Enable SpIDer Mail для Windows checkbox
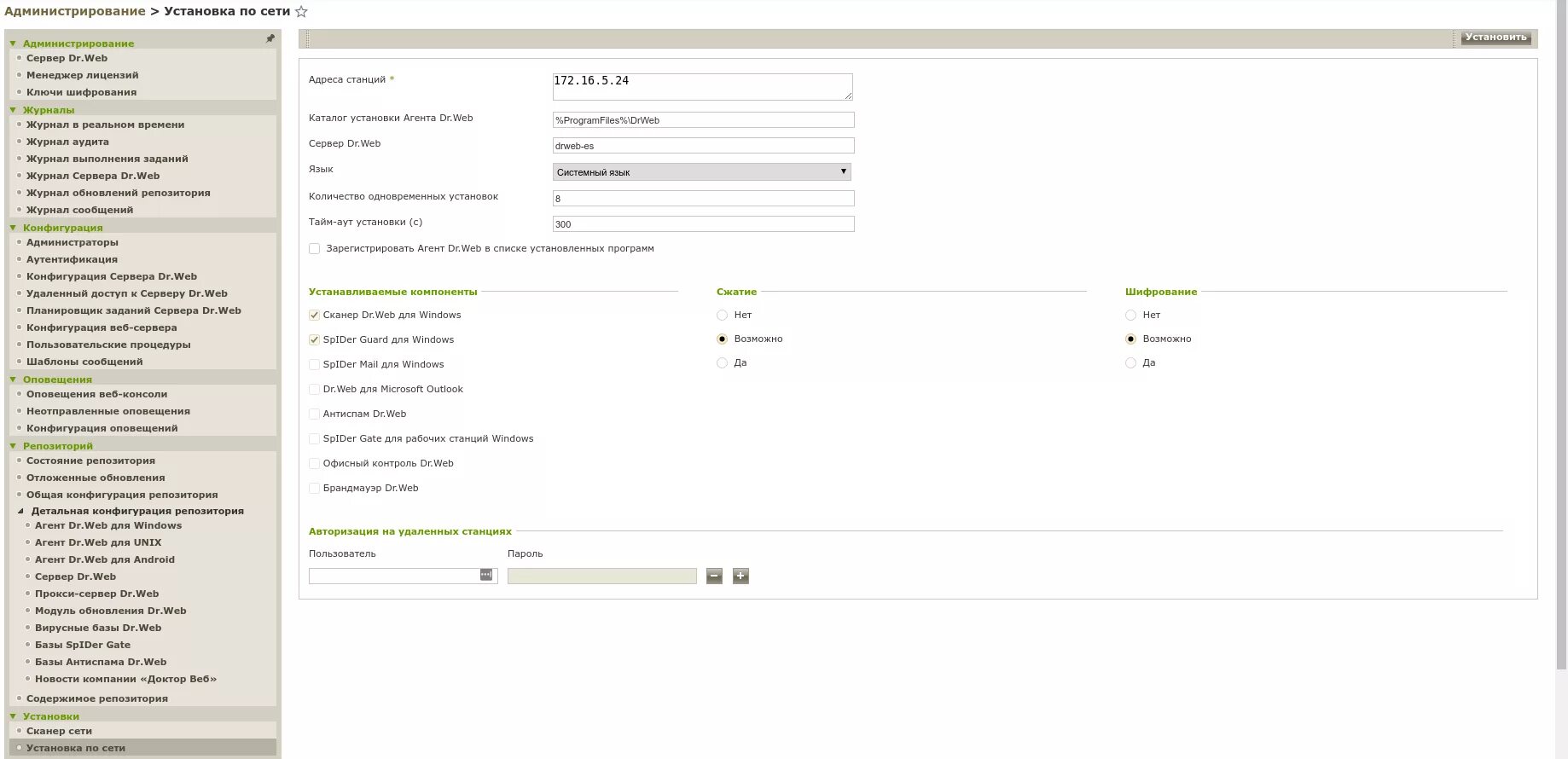 (315, 365)
